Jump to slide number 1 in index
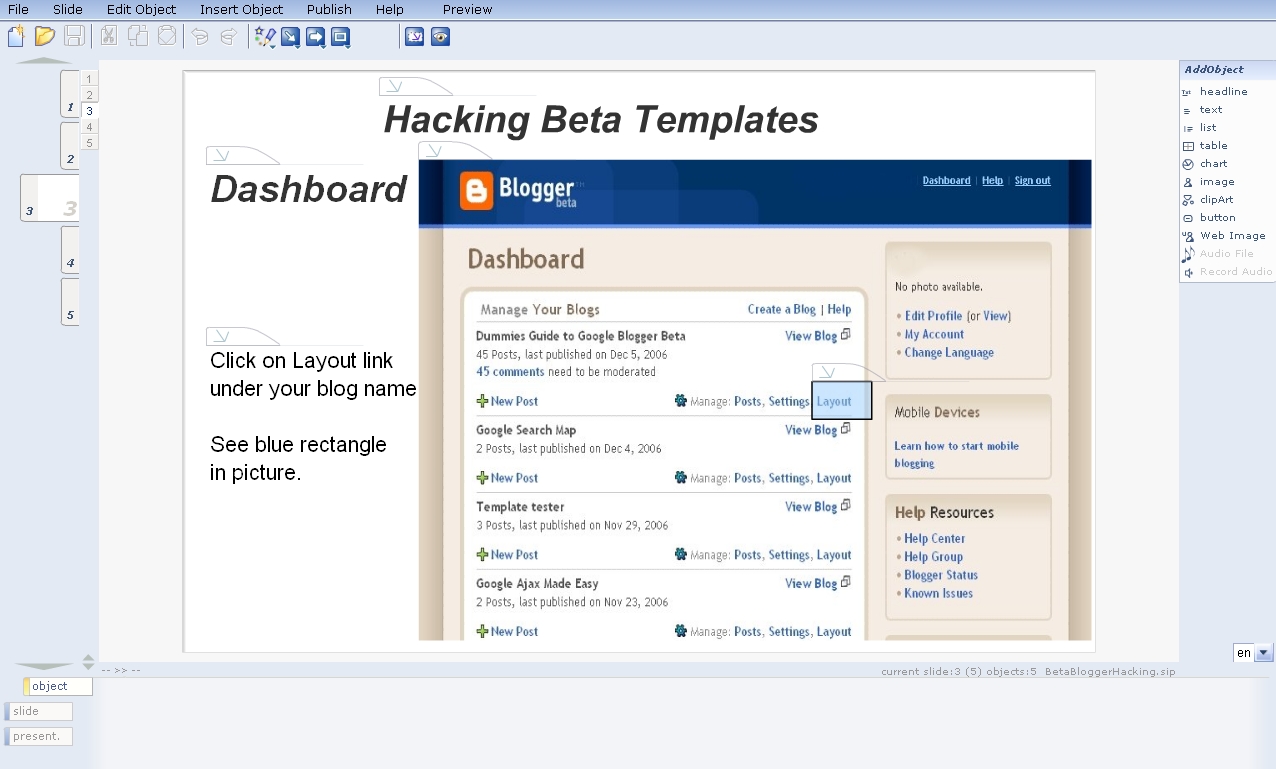Screen dimensions: 1276x769 tap(89, 79)
